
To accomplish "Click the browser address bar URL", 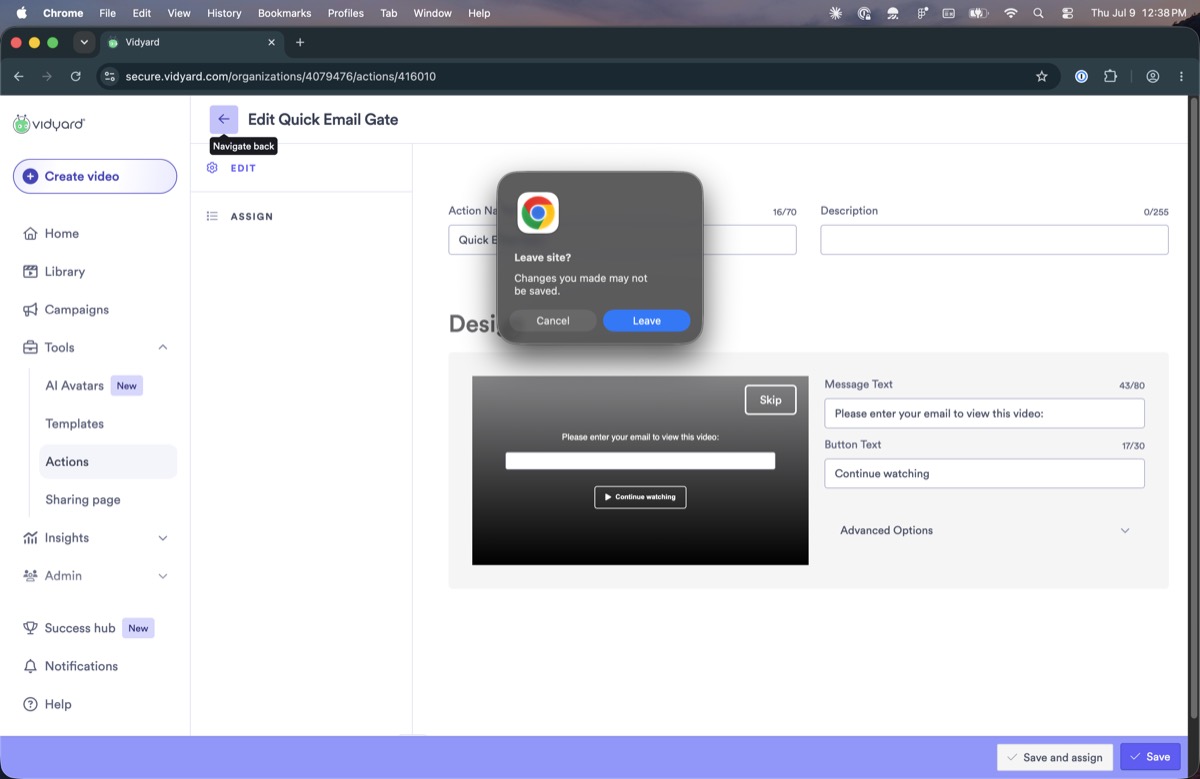I will click(281, 76).
